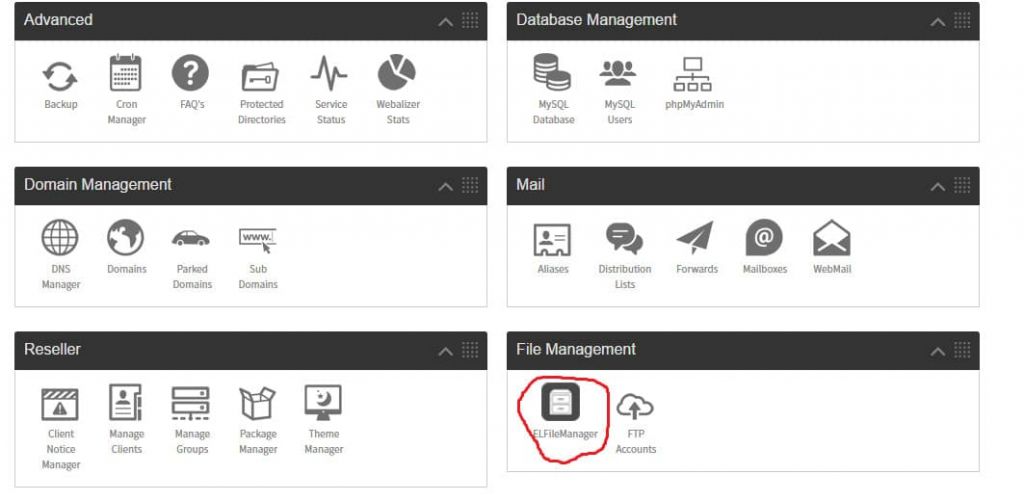Click the Domain Management grid handle
Screen dimensions: 1024x501
click(x=470, y=185)
